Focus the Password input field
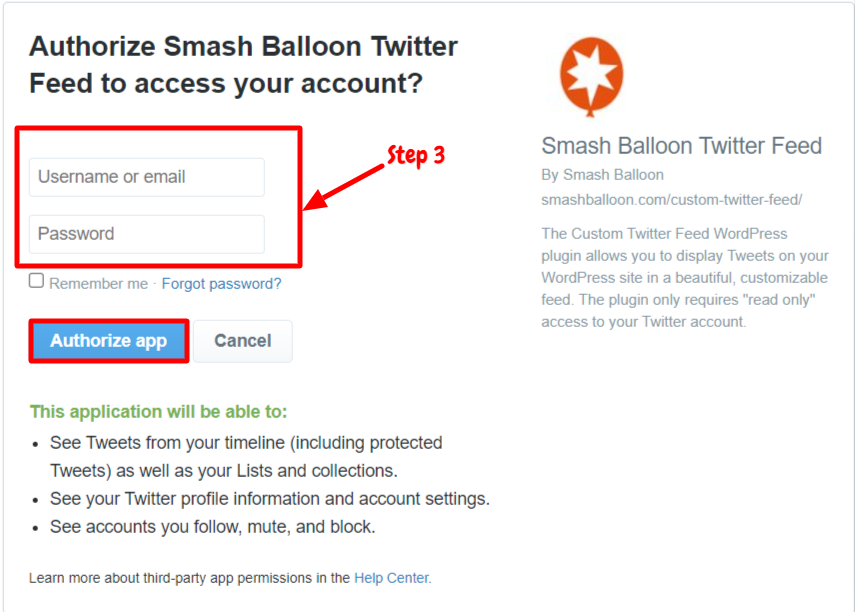This screenshot has height=612, width=855. [147, 234]
